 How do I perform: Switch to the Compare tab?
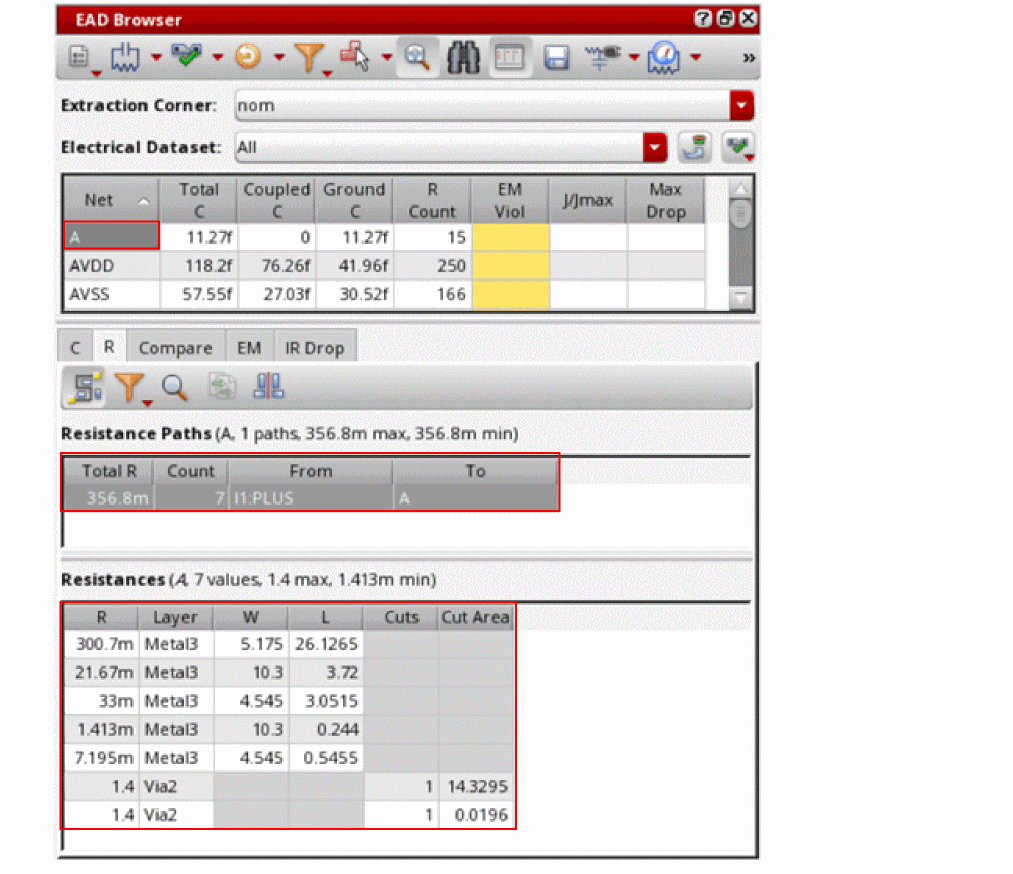[176, 348]
